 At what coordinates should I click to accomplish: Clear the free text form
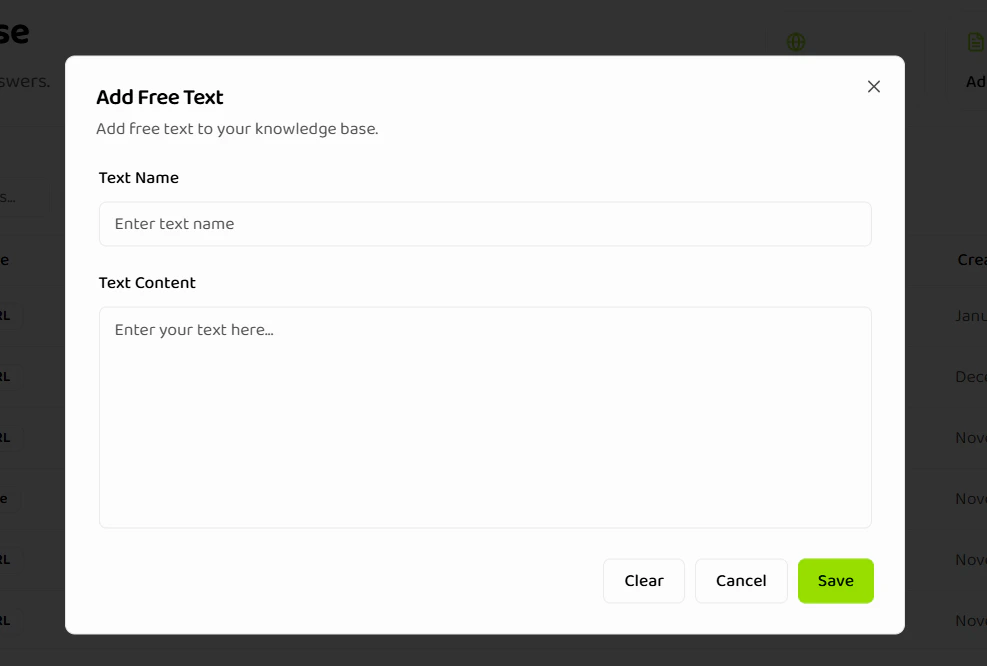tap(643, 580)
